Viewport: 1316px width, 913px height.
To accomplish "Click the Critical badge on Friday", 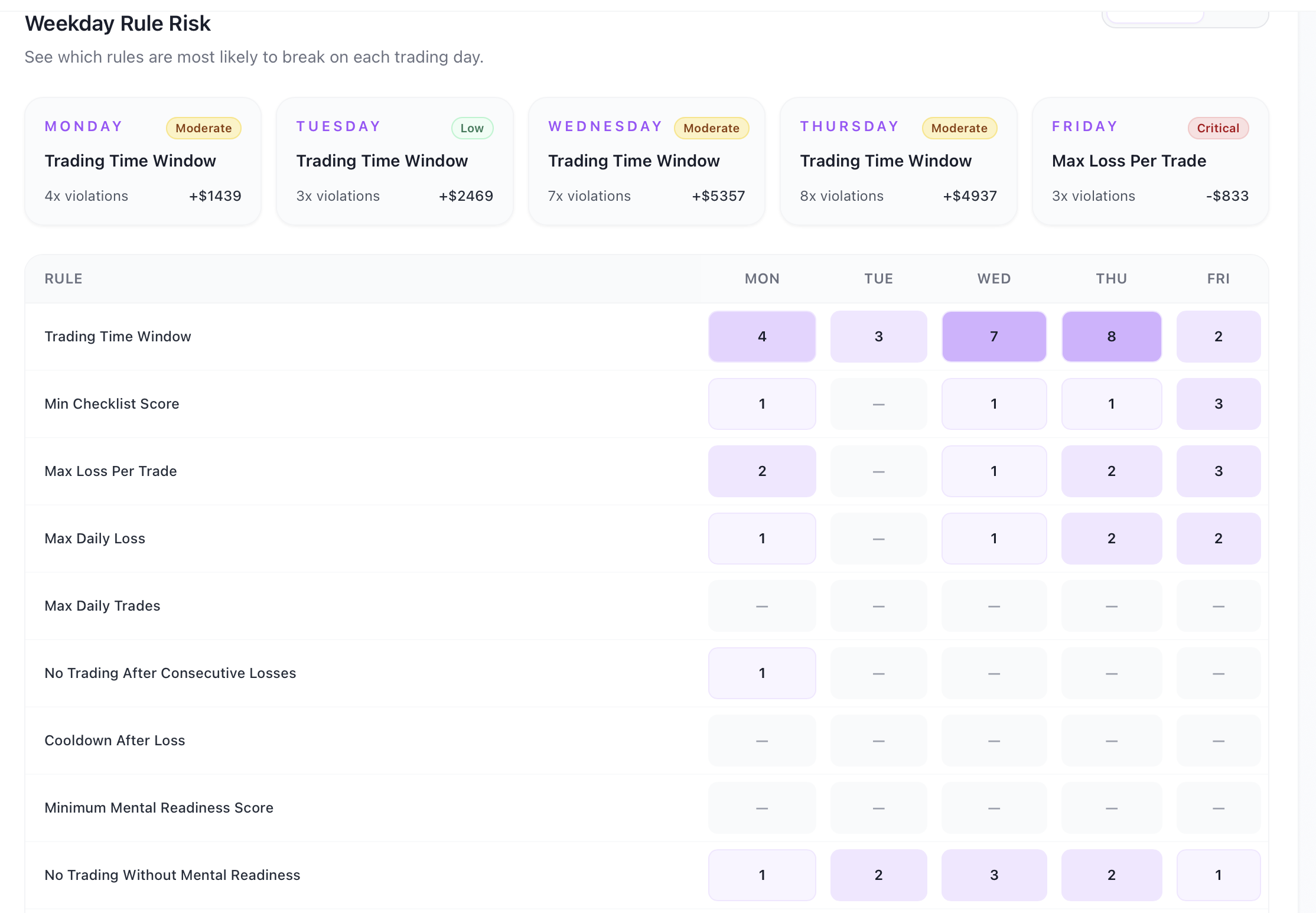I will coord(1218,128).
